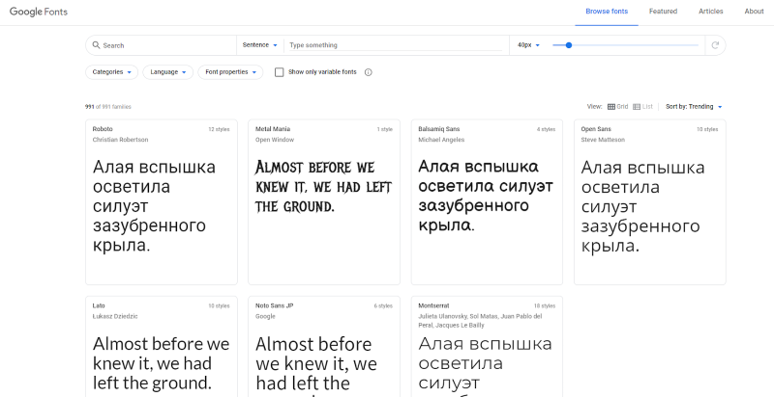Go to the Featured tab
The height and width of the screenshot is (397, 774).
pos(663,11)
